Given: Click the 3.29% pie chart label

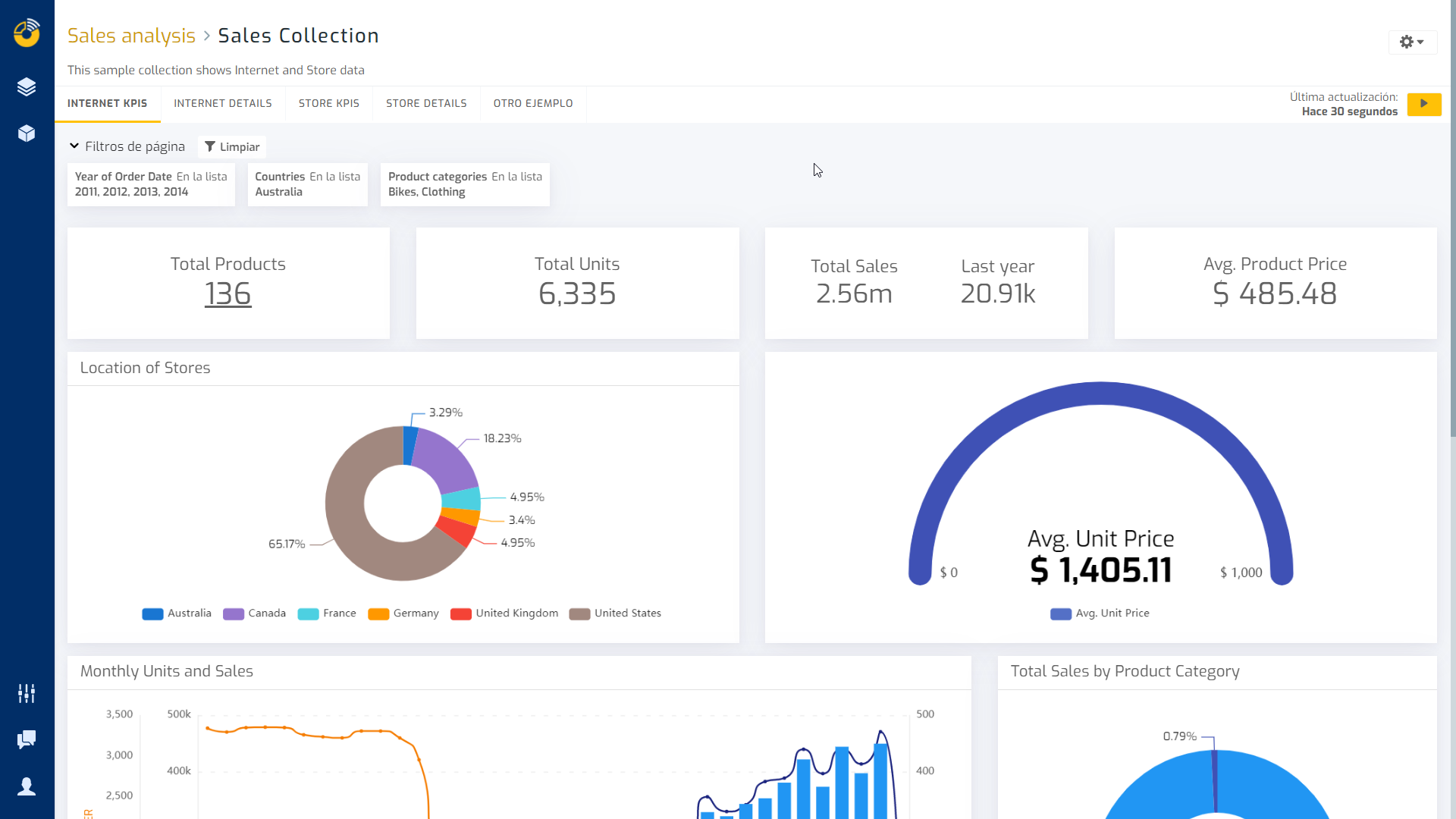Looking at the screenshot, I should pos(446,413).
